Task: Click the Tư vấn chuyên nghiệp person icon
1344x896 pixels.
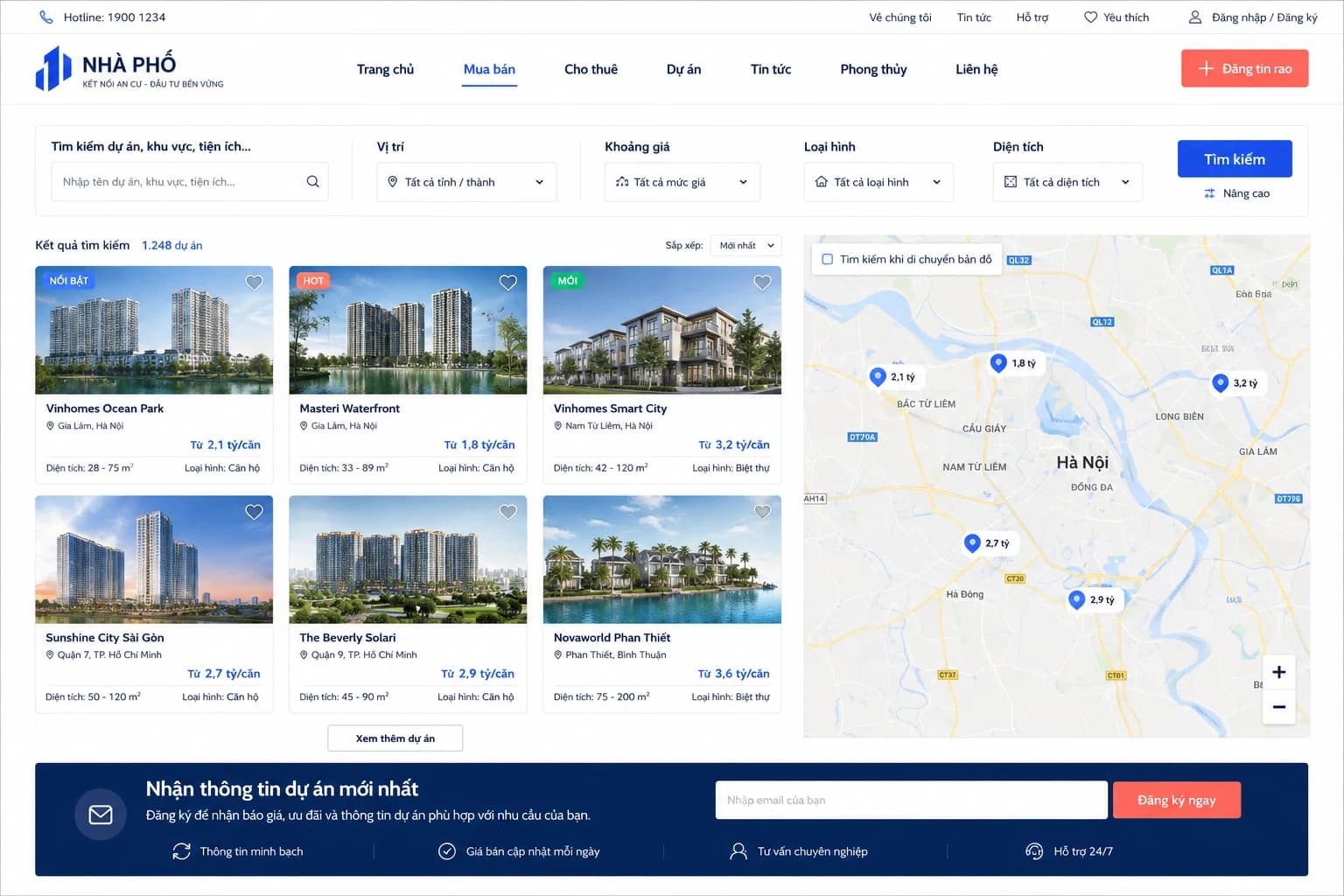Action: [738, 851]
